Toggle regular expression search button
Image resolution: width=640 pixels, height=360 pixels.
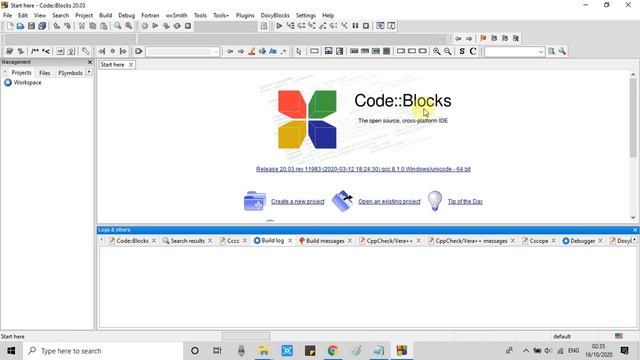point(283,51)
